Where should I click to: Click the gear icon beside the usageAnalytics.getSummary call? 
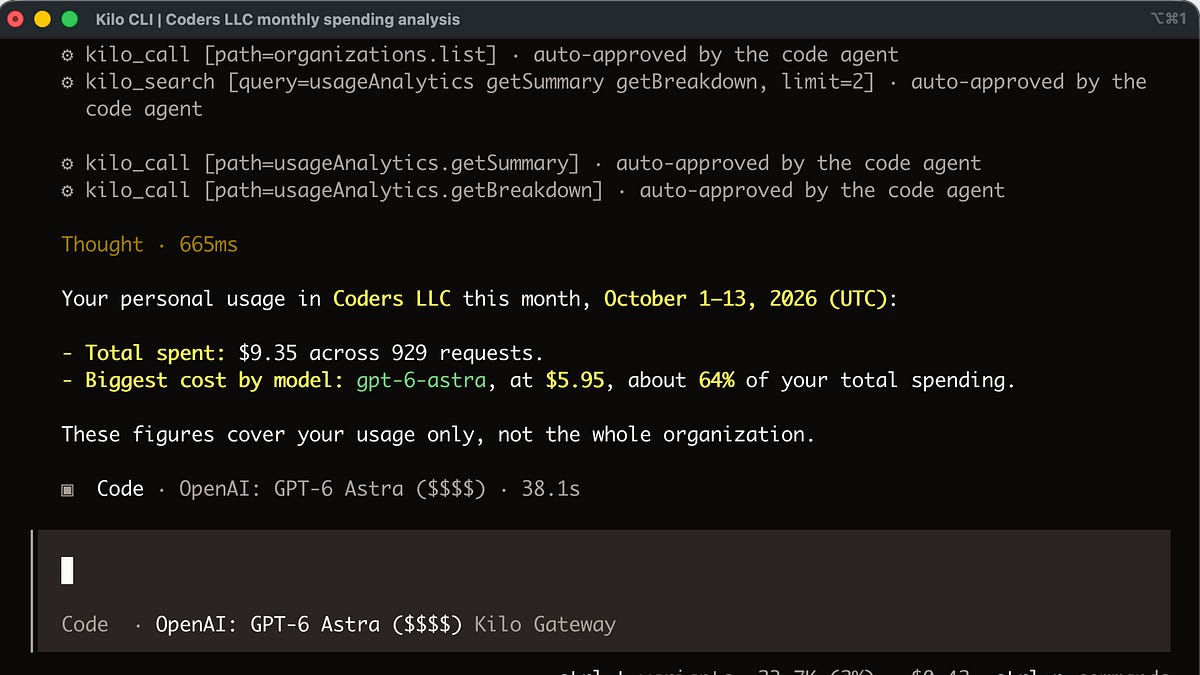67,164
